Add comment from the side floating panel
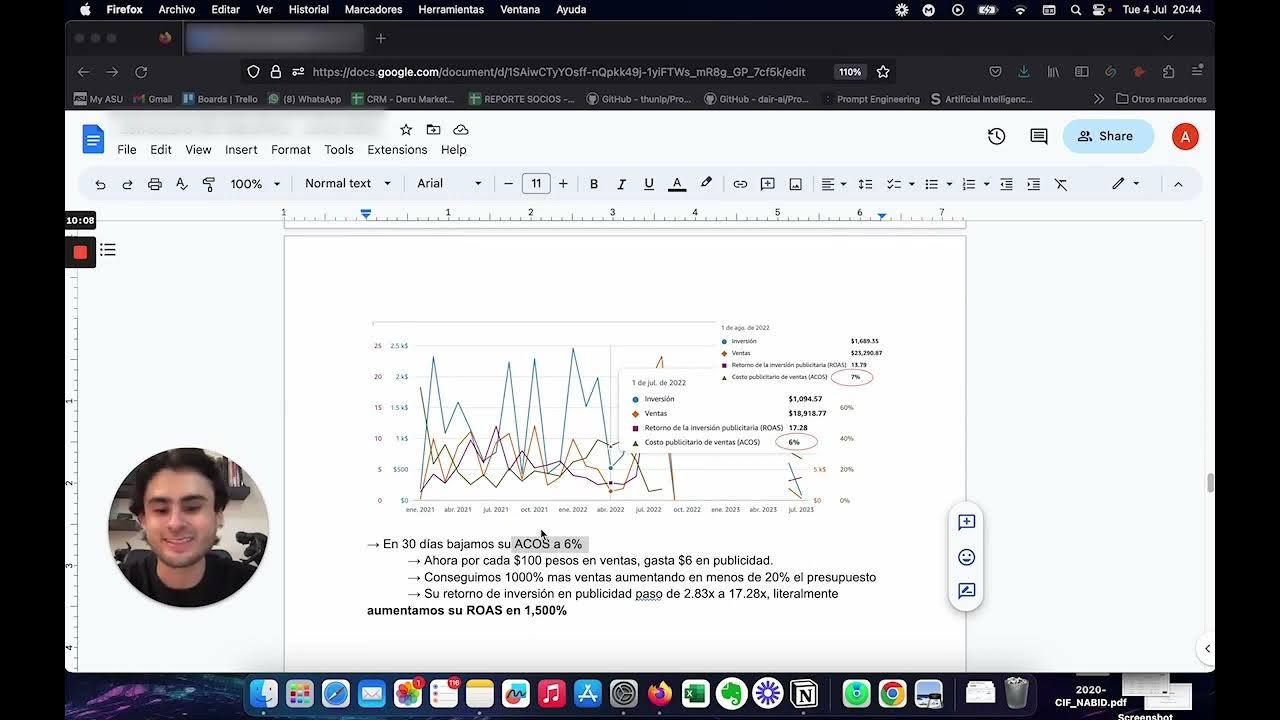Viewport: 1280px width, 720px height. [x=966, y=522]
